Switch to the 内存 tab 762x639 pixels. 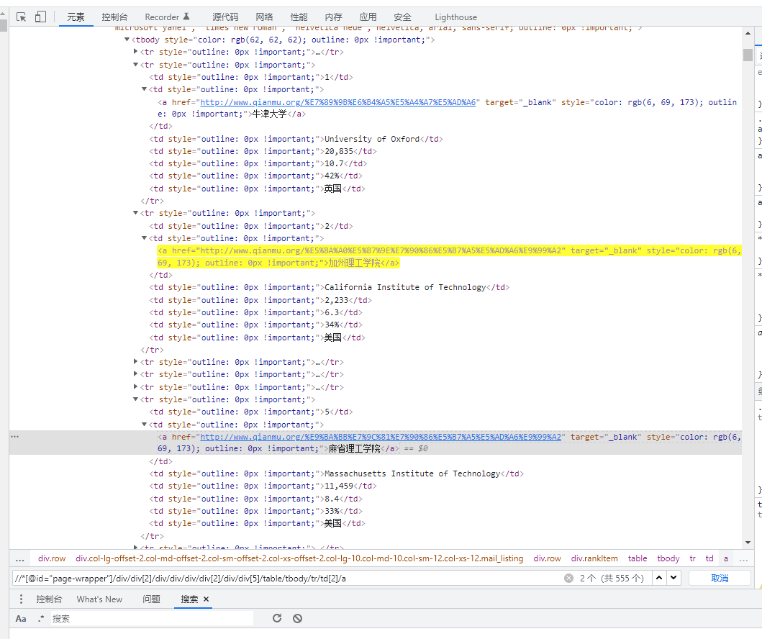pos(333,17)
